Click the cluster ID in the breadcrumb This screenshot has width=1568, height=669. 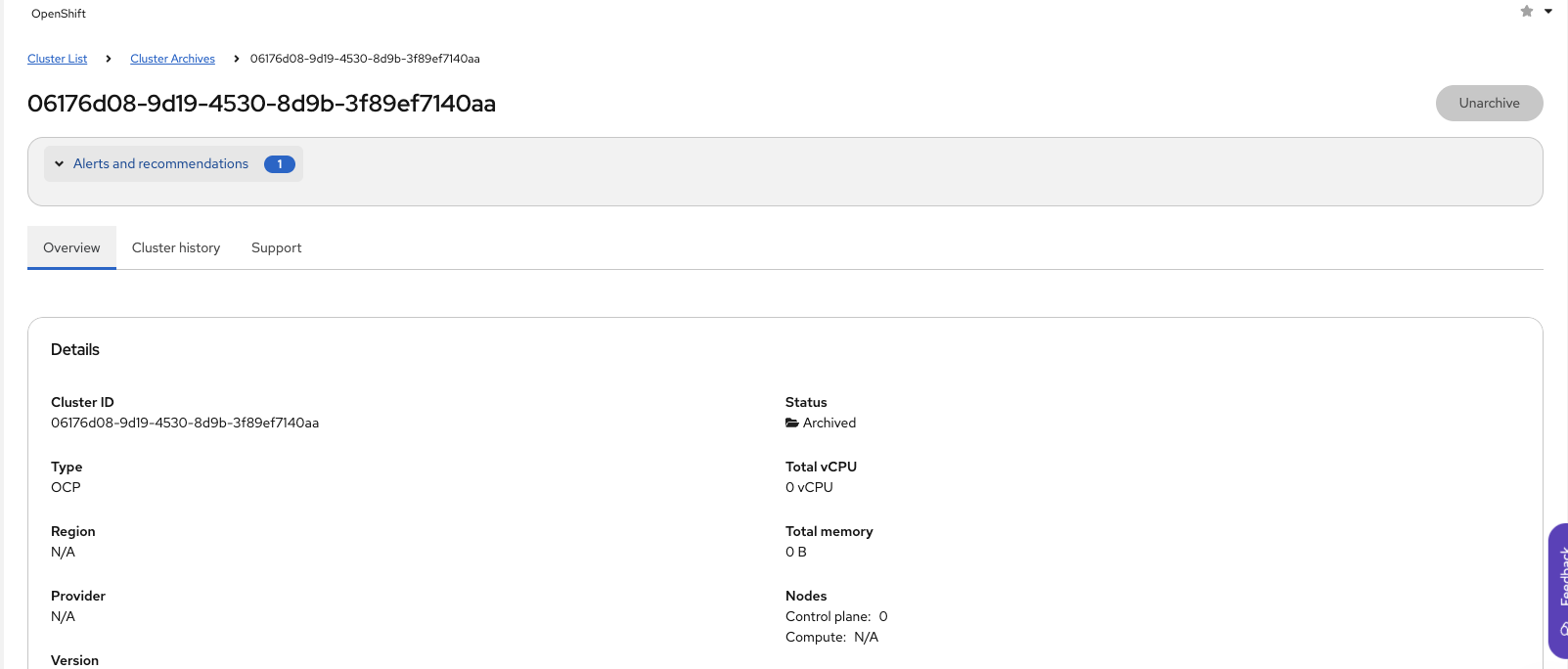[x=365, y=59]
